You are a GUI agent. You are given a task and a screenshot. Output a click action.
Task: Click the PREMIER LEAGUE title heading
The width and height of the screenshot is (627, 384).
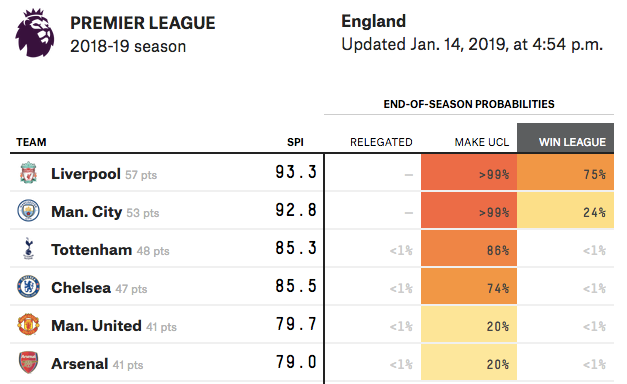pyautogui.click(x=143, y=23)
